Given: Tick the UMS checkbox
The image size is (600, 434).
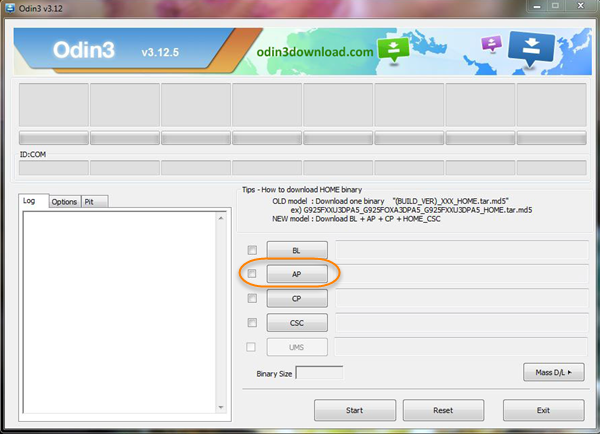Looking at the screenshot, I should (251, 347).
